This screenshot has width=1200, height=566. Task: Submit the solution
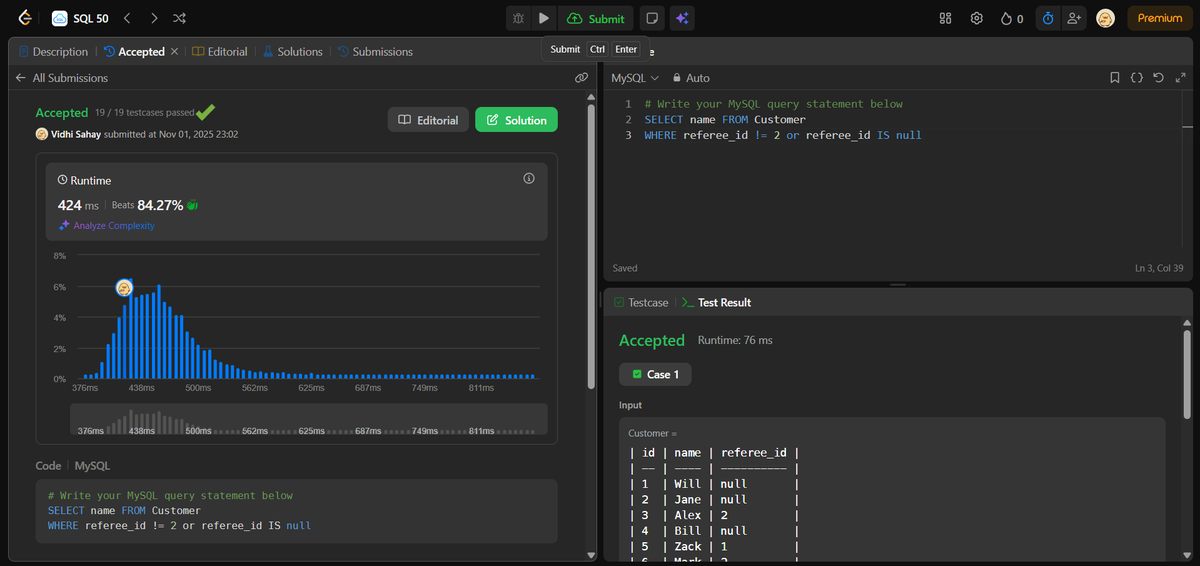(596, 18)
